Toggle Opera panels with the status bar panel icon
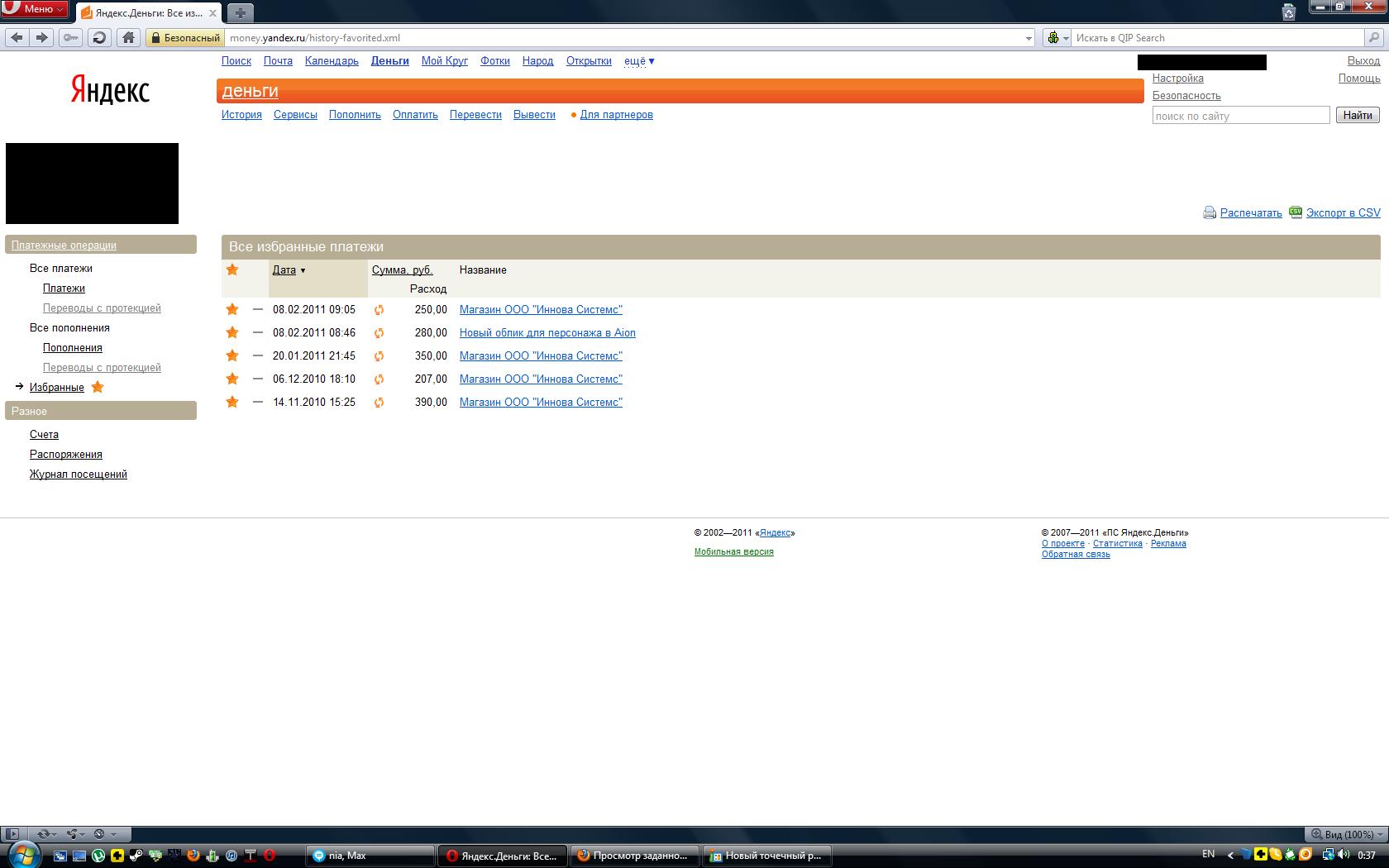The image size is (1389, 868). (x=12, y=834)
